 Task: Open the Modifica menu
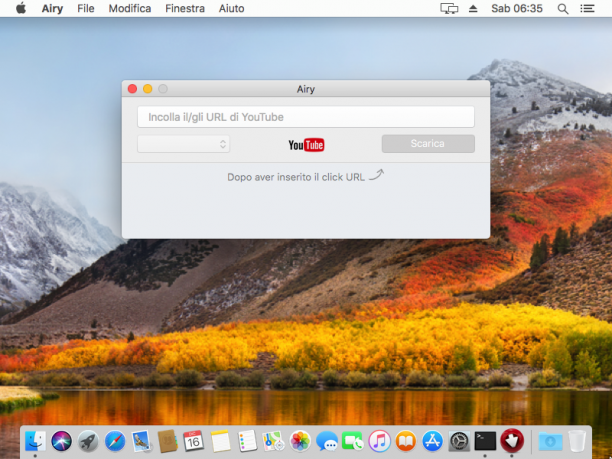point(130,9)
